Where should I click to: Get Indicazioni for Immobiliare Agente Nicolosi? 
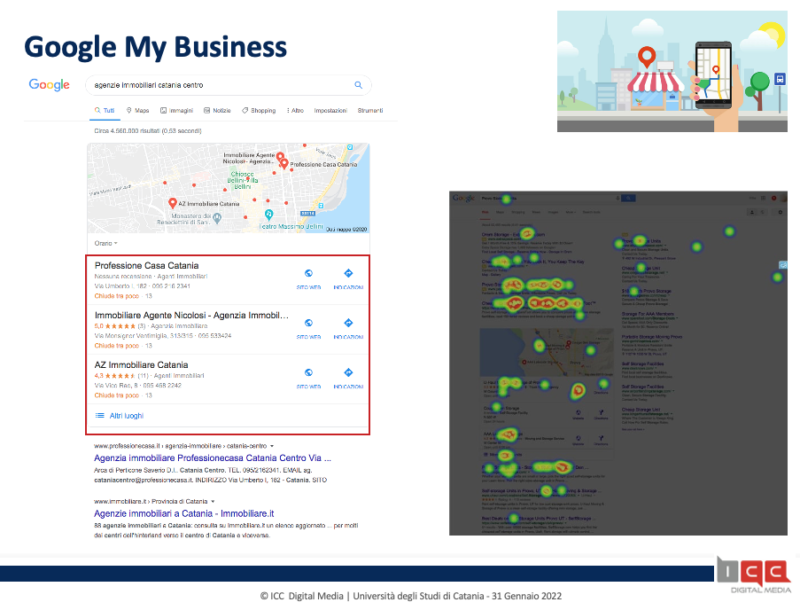(x=348, y=328)
